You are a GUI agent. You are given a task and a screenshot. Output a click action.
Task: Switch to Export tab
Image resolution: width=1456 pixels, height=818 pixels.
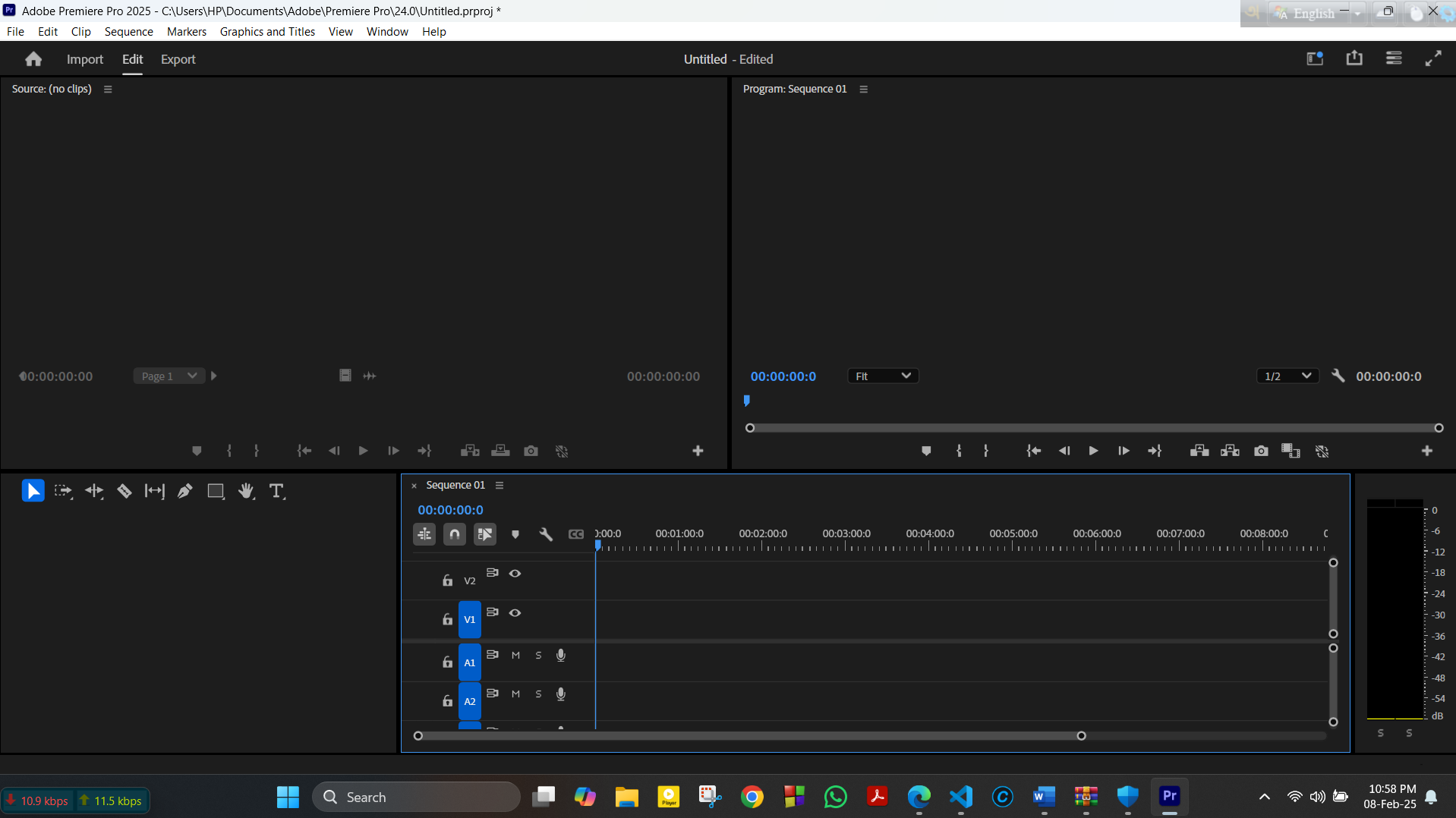(178, 59)
